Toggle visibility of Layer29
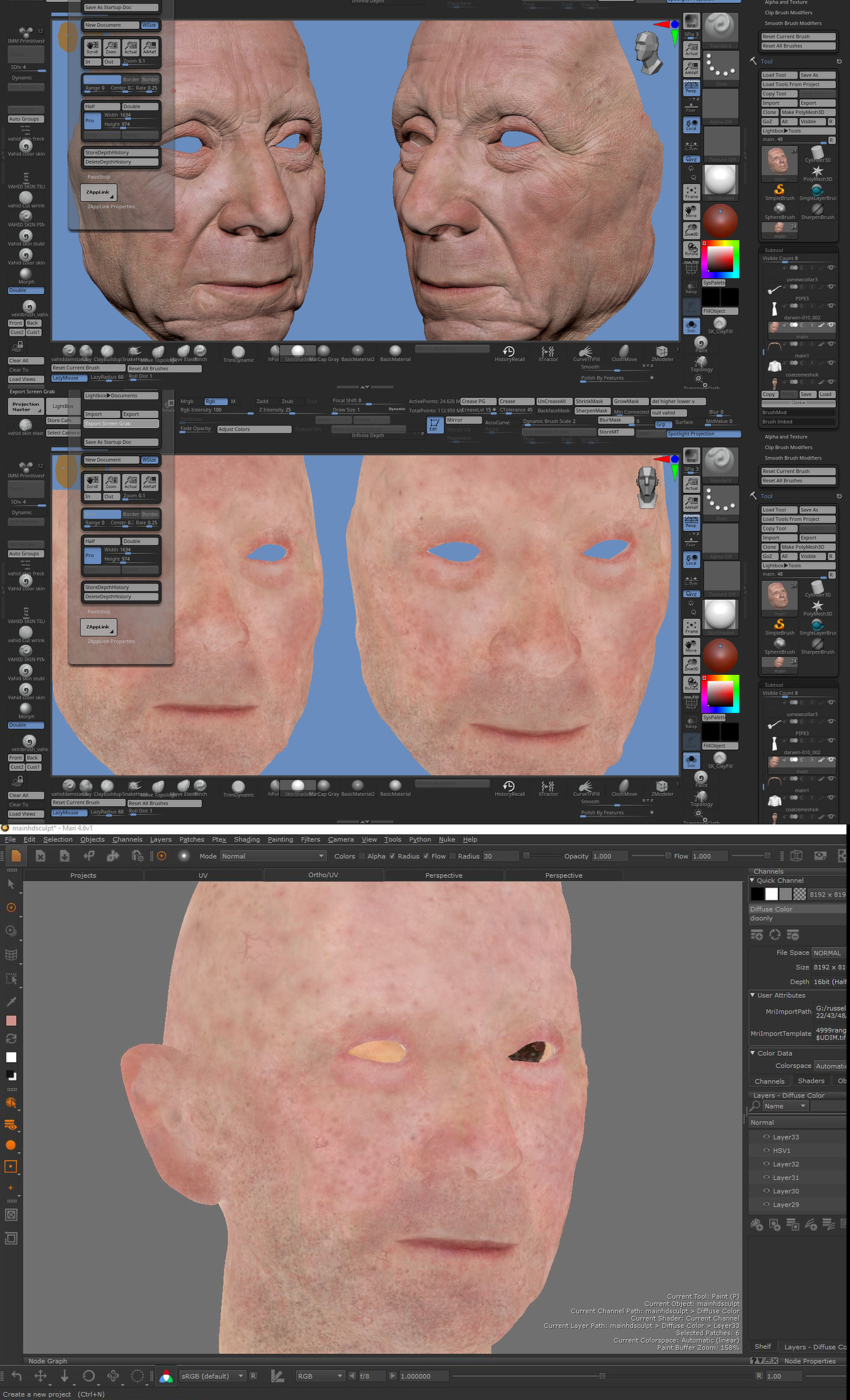The width and height of the screenshot is (850, 1400). (x=766, y=1205)
